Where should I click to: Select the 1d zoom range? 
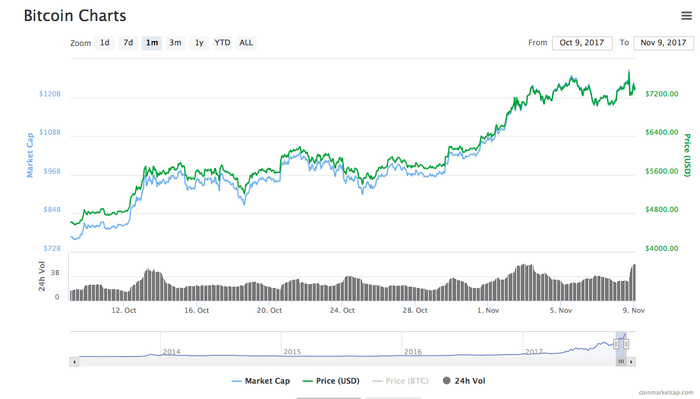click(x=104, y=43)
